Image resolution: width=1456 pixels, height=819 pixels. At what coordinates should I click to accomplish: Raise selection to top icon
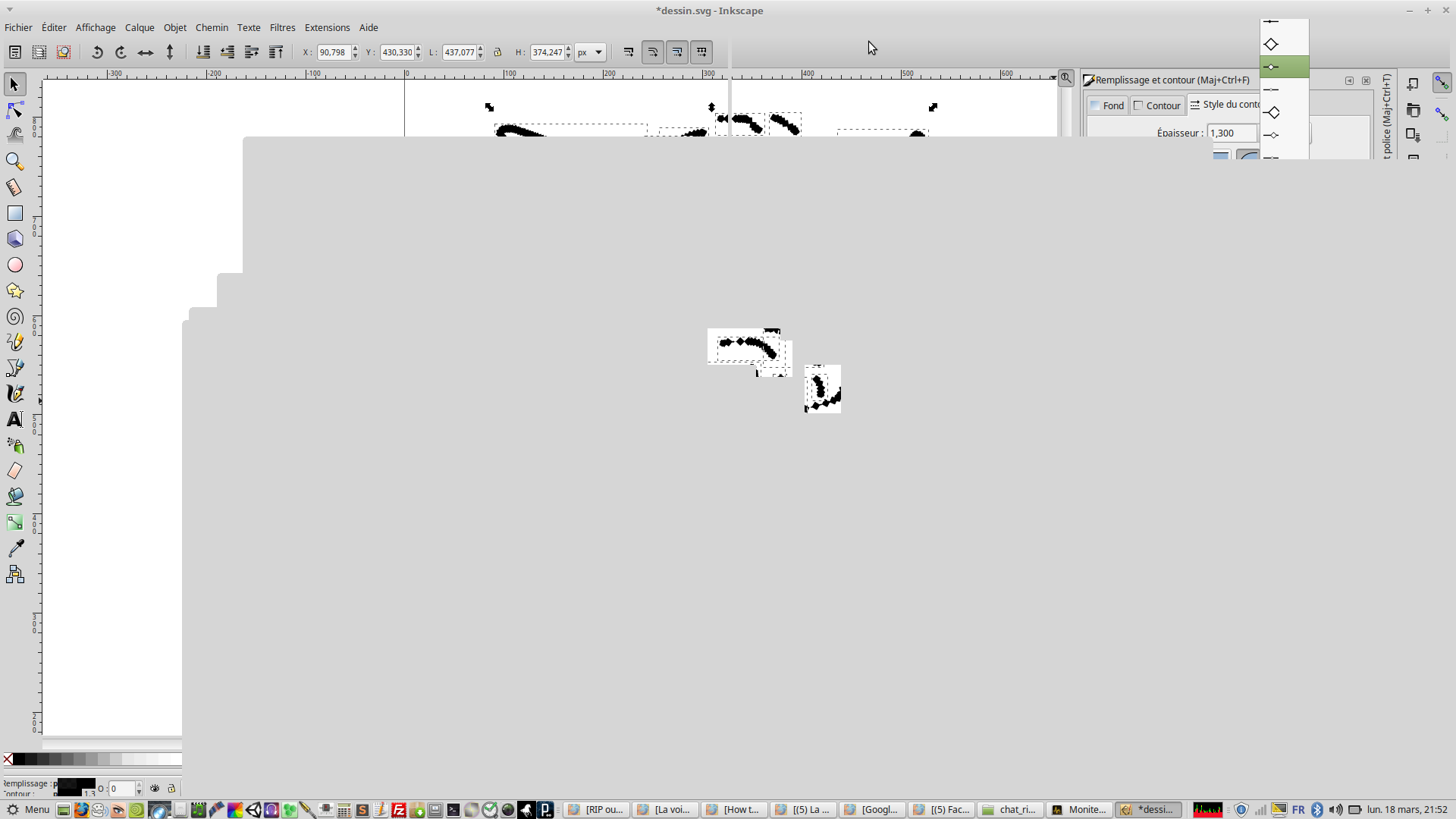pos(276,52)
